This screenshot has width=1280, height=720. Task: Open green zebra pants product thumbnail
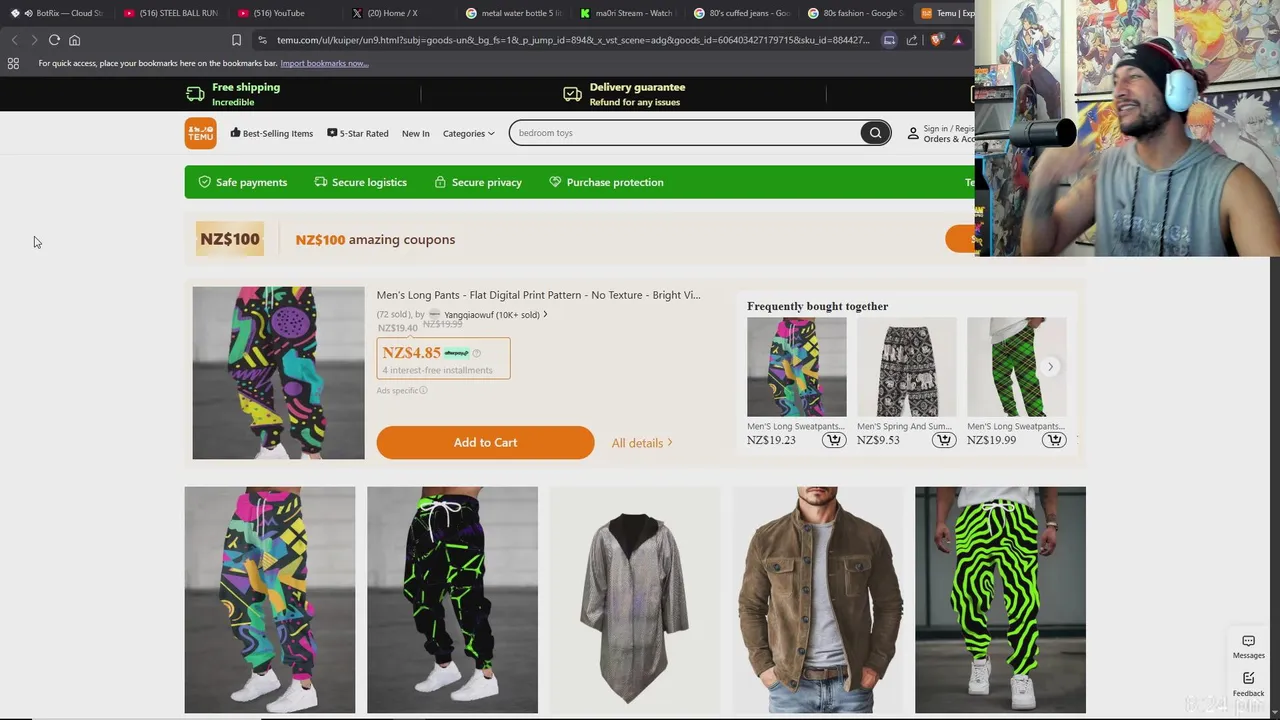point(1000,600)
